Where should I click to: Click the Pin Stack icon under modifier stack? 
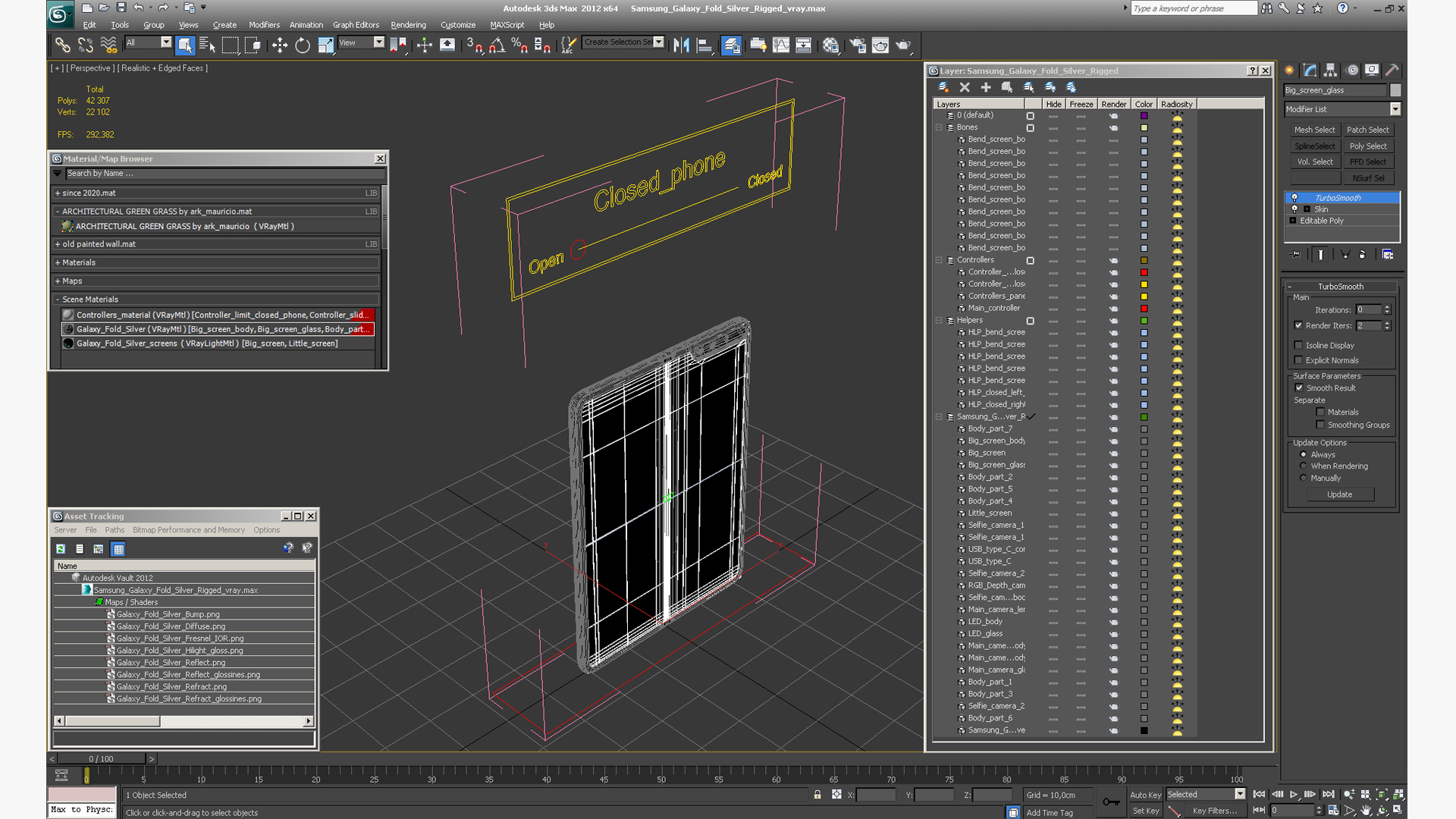click(x=1295, y=255)
